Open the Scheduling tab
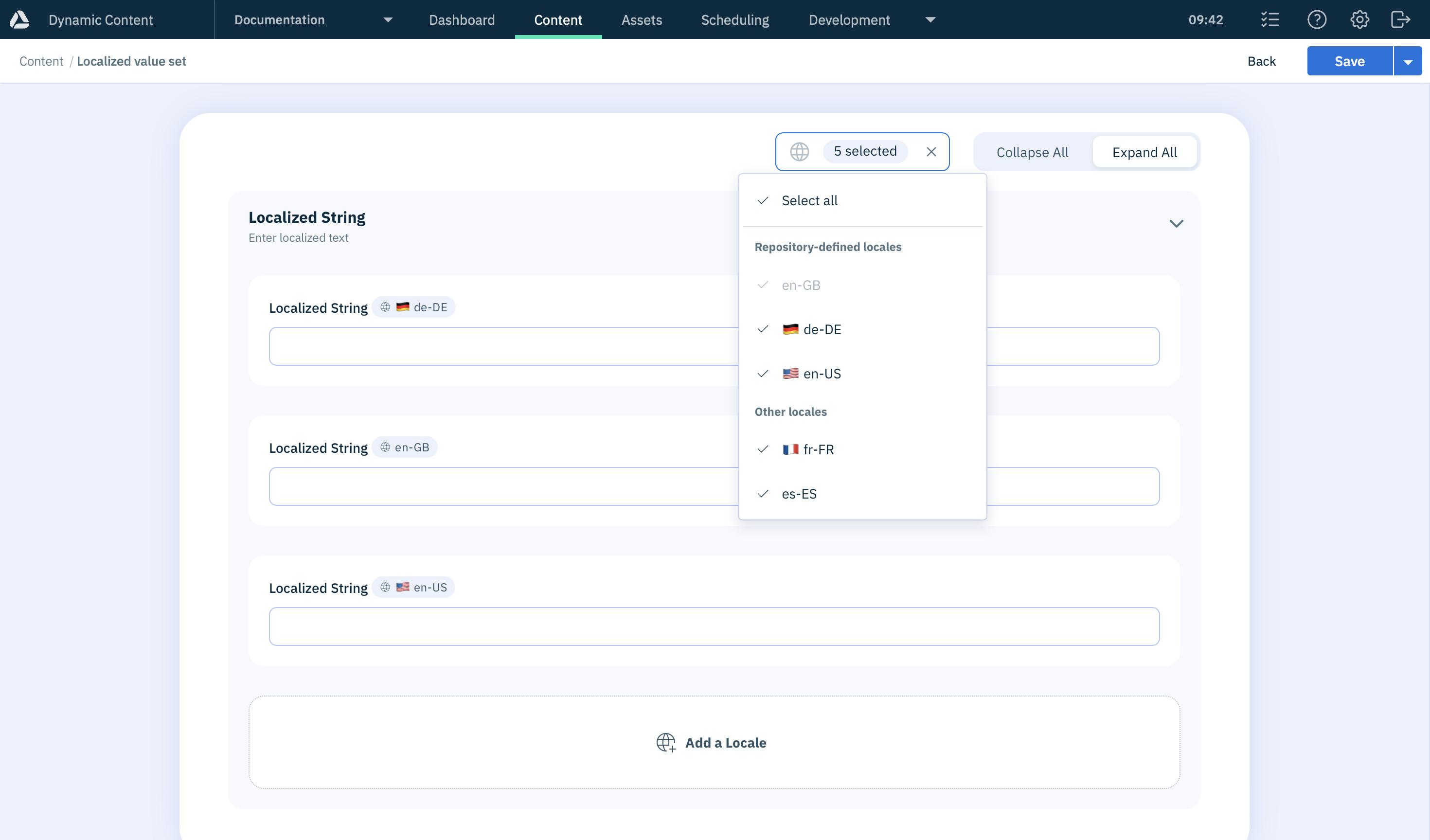Viewport: 1430px width, 840px height. point(735,19)
